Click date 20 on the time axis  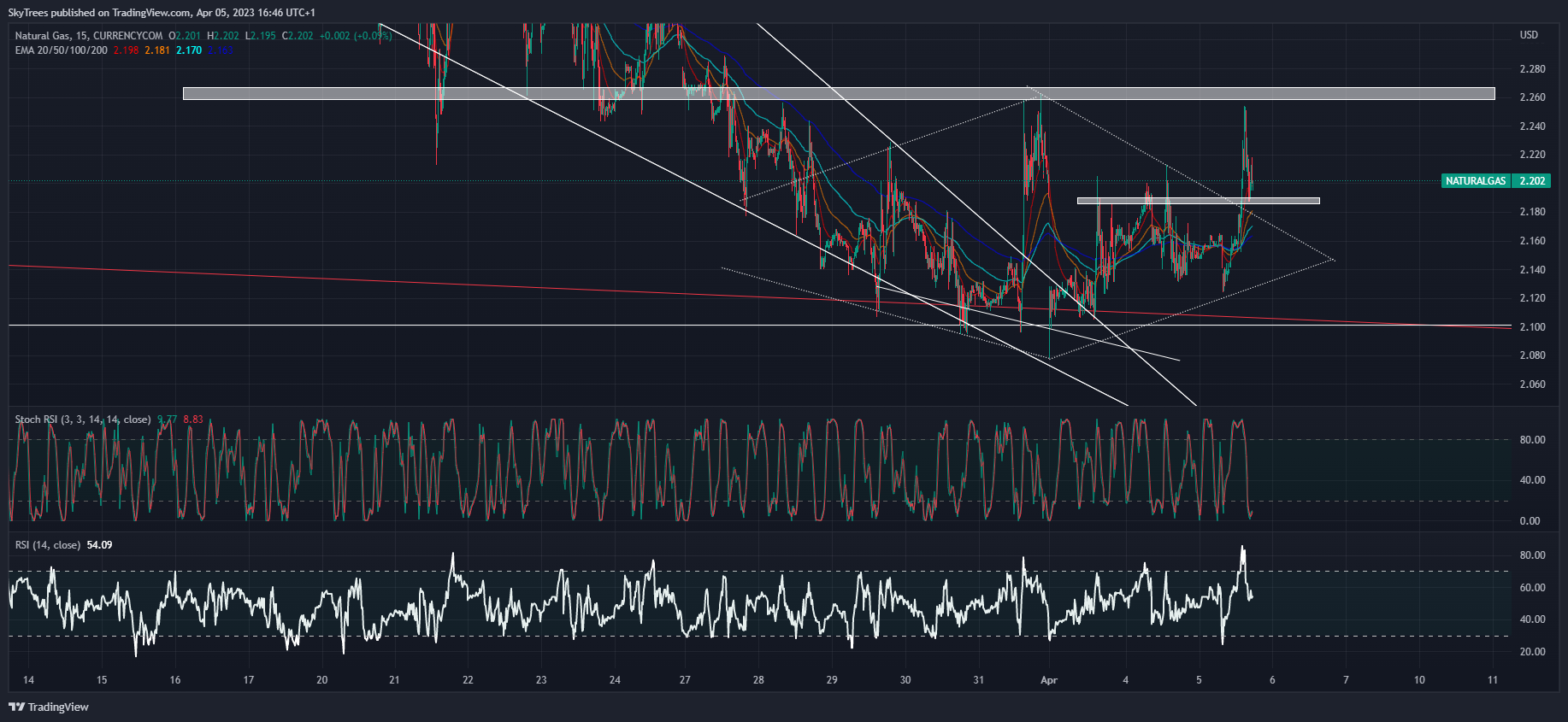pos(322,681)
